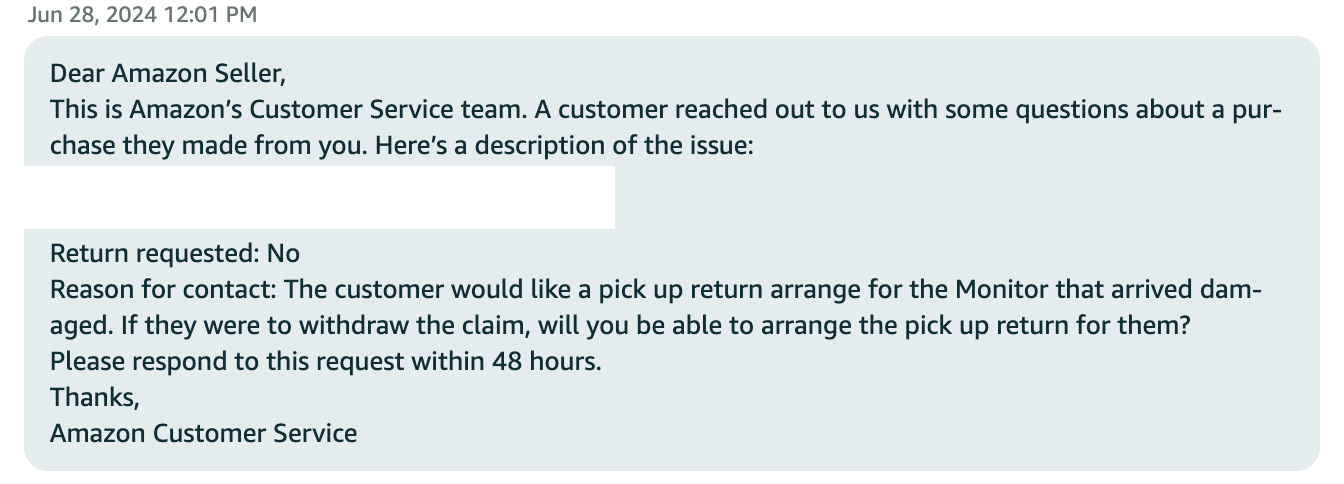Click the blank white redacted box
This screenshot has width=1344, height=484.
320,197
